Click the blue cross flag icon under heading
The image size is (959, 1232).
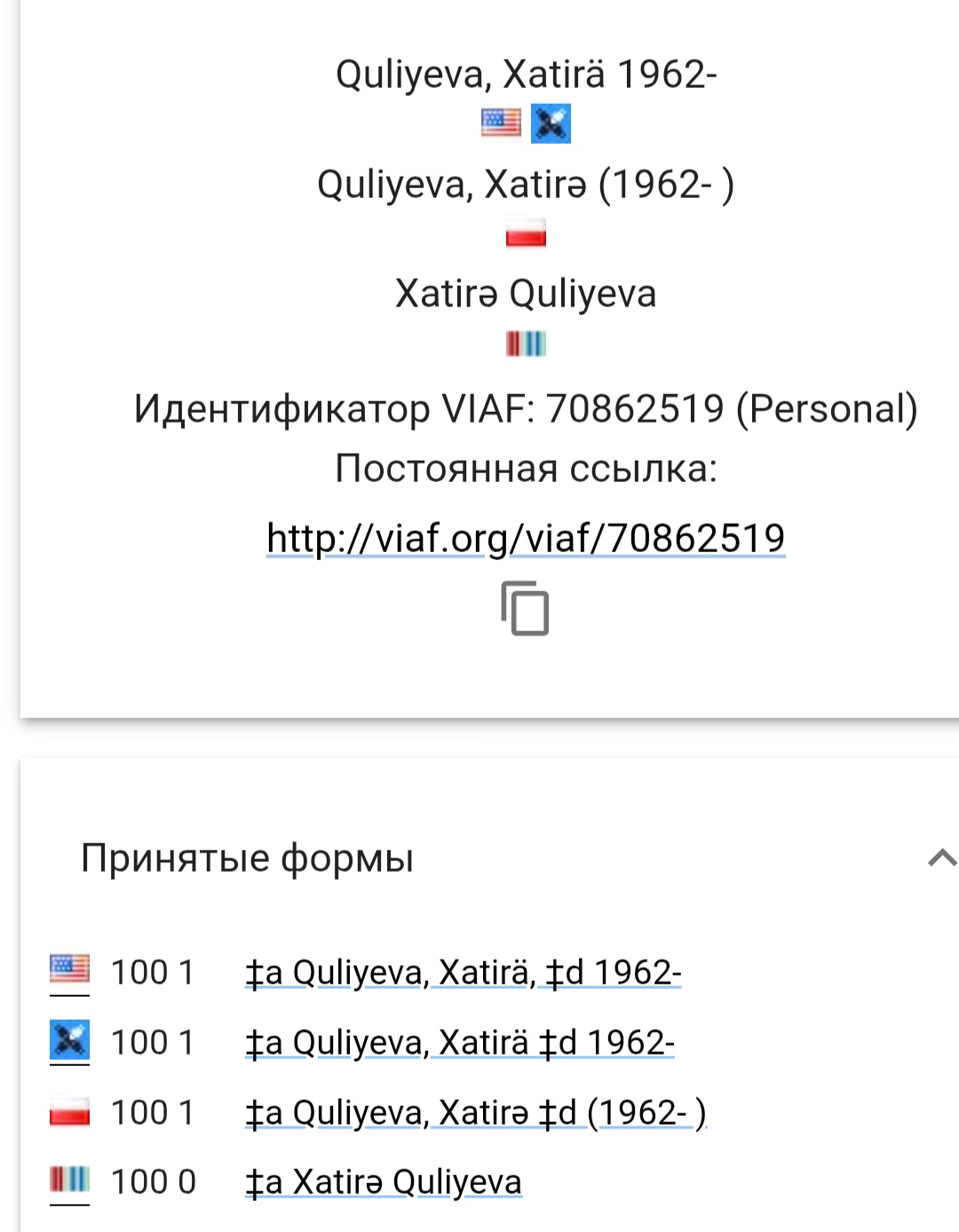point(551,122)
